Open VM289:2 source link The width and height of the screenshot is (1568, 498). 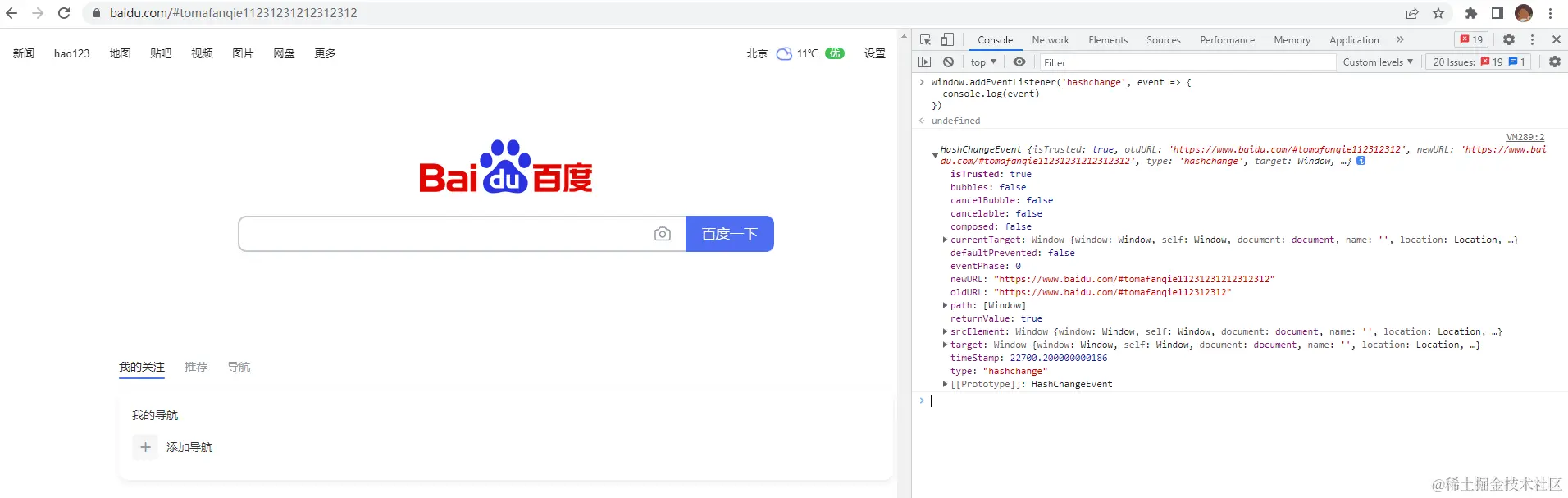[1525, 138]
